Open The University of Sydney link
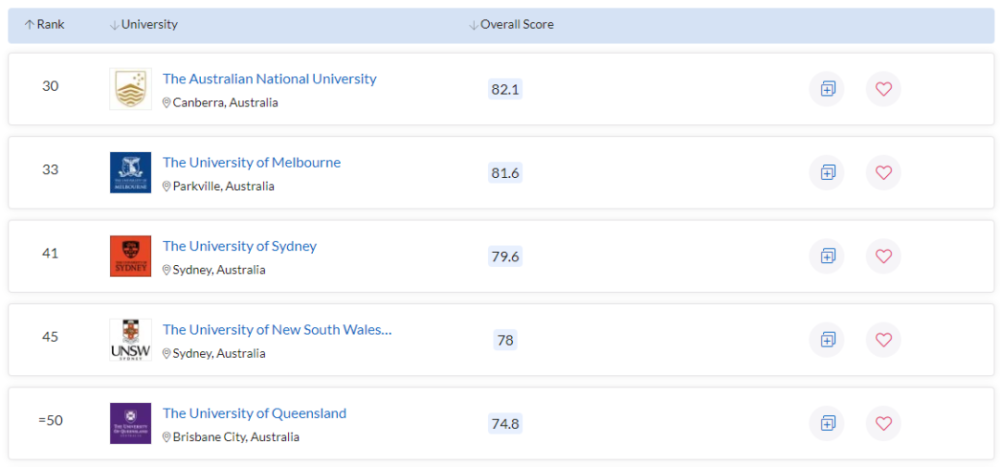Viewport: 1000px width, 467px height. [x=239, y=246]
